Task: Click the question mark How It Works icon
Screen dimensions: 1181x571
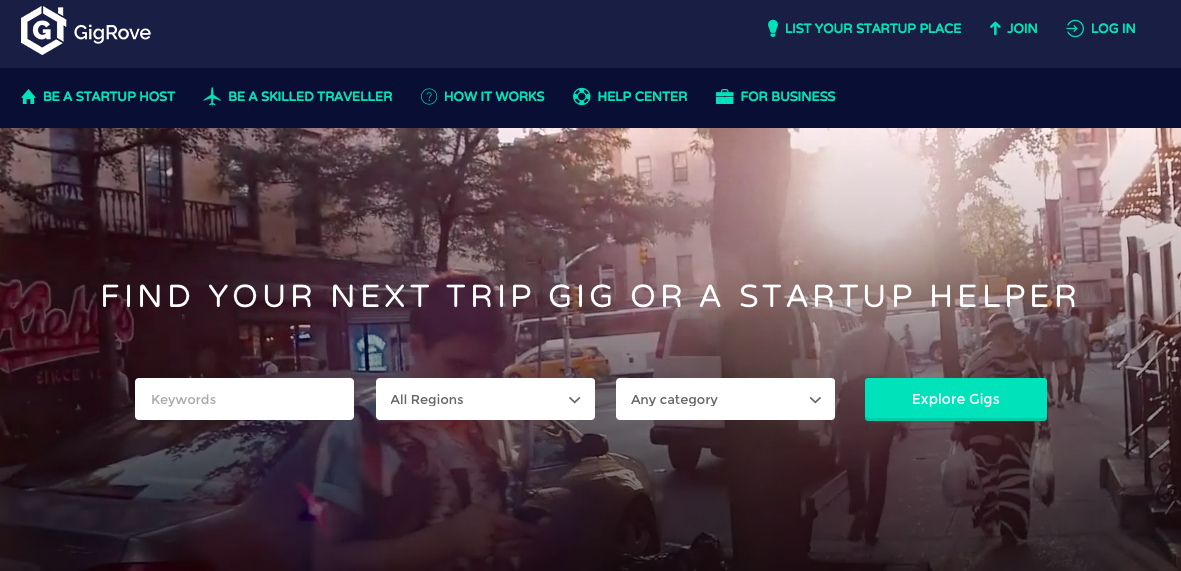Action: (x=429, y=96)
